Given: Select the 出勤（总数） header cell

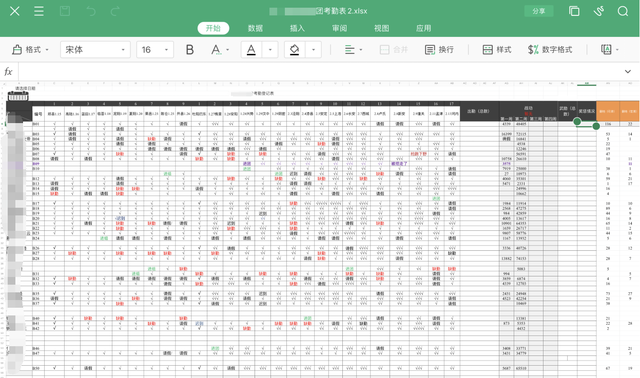Looking at the screenshot, I should tap(479, 111).
